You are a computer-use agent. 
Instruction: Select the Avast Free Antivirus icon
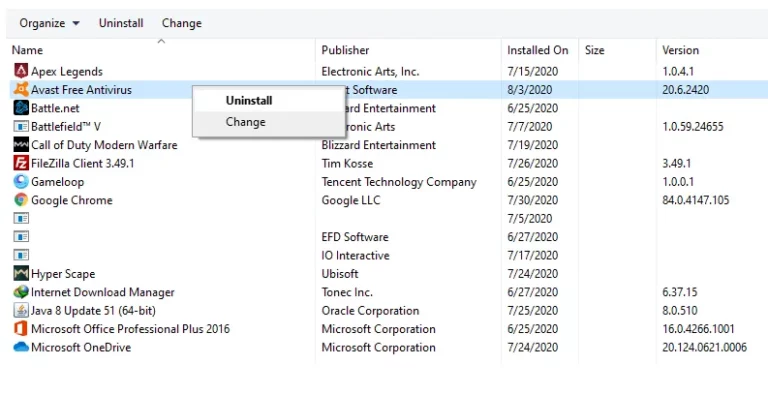click(21, 90)
